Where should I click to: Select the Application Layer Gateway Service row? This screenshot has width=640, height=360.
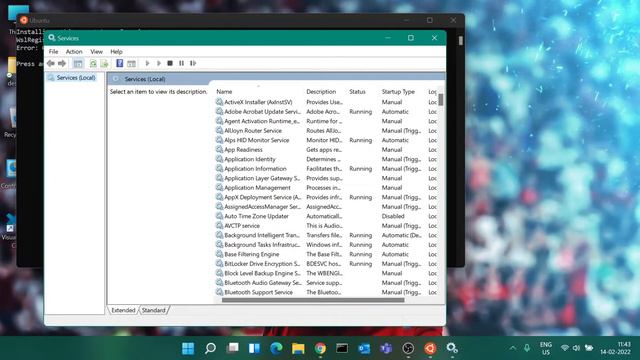[327, 178]
